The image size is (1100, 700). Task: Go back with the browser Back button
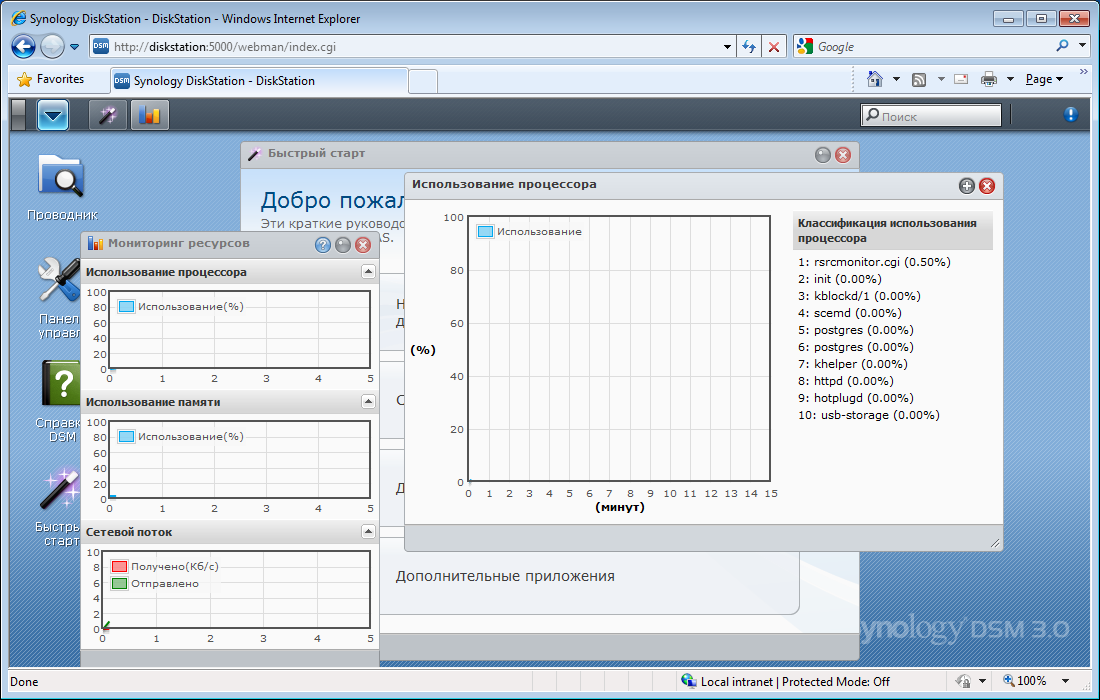click(23, 47)
